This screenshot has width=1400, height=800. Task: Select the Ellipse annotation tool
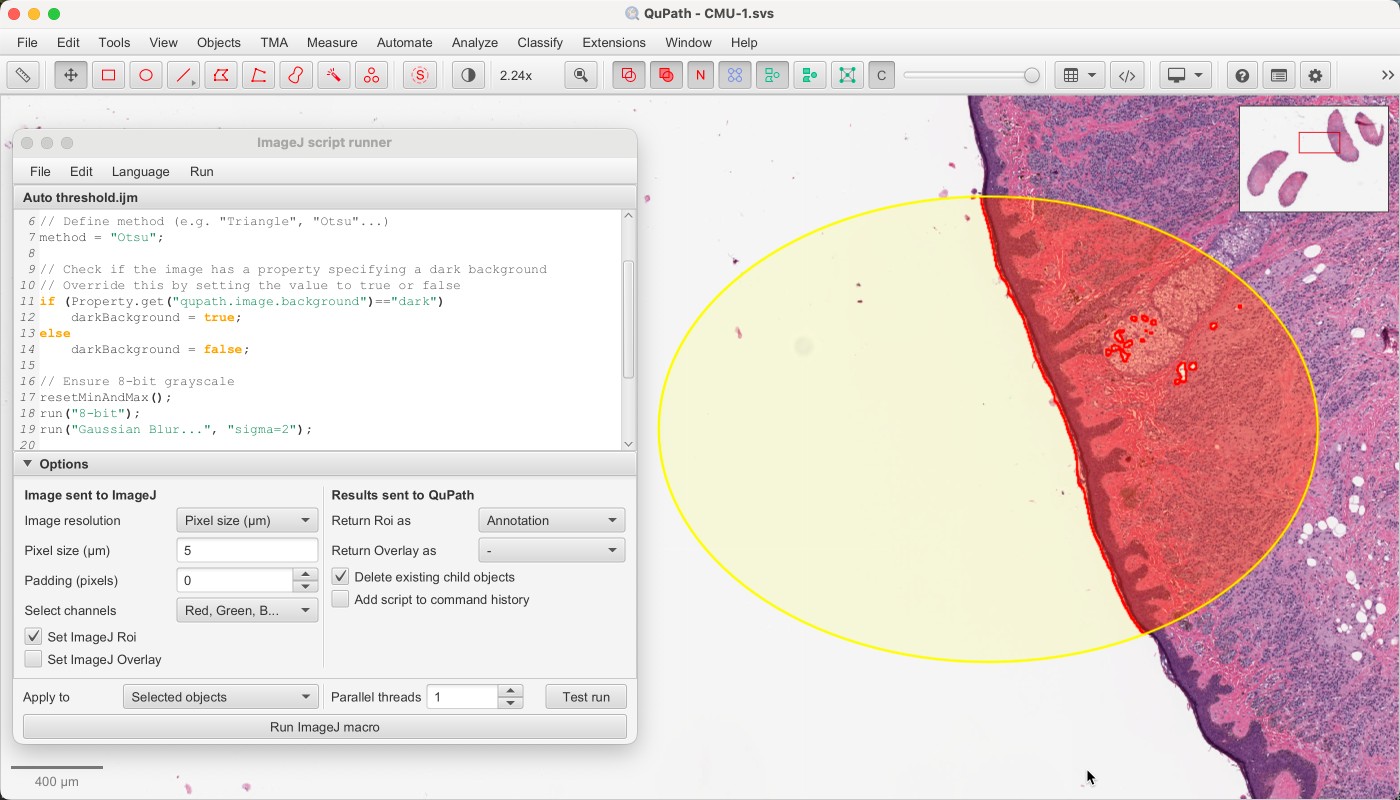[x=146, y=75]
